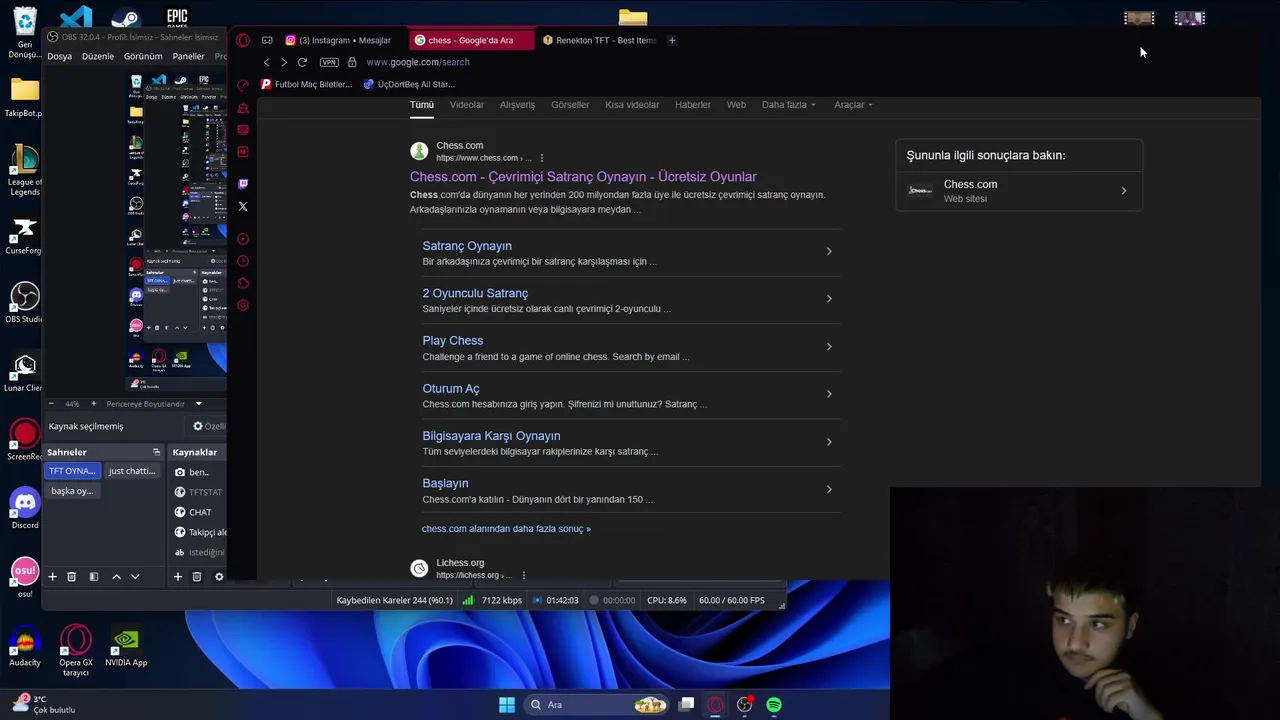Open chess.com alanından daha fazla sonuç link

click(x=506, y=528)
